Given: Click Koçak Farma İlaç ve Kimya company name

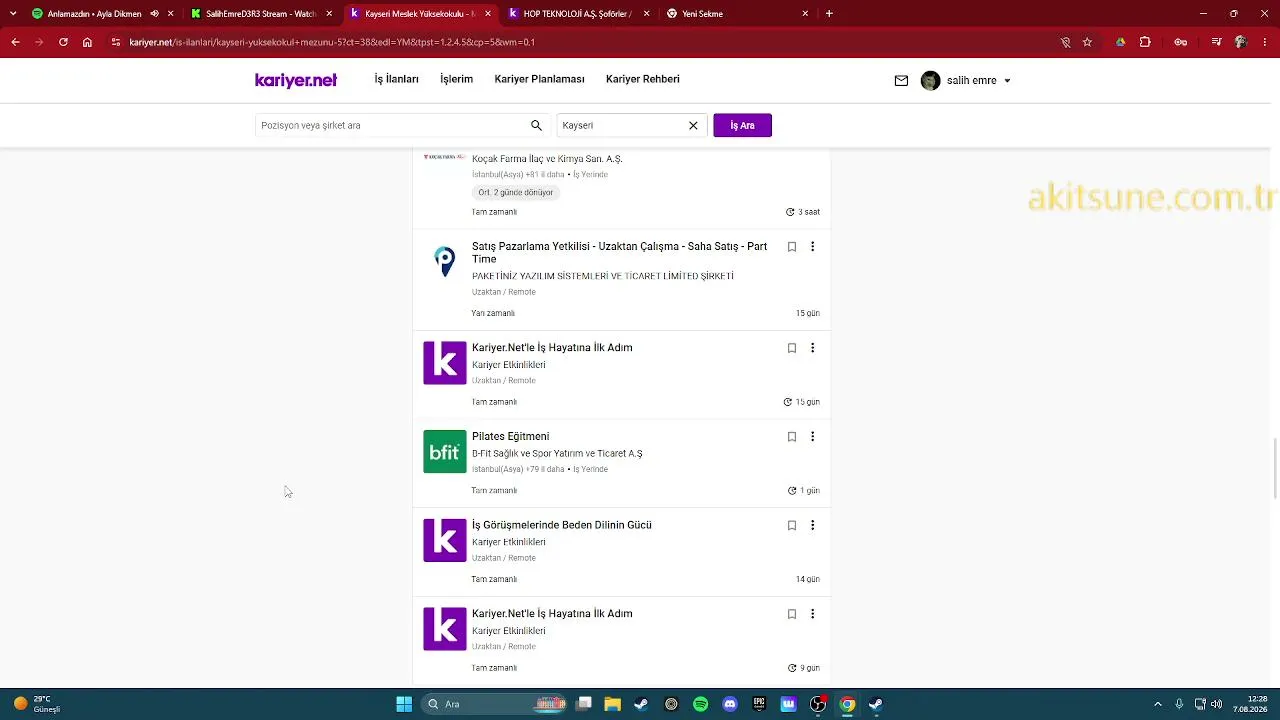Looking at the screenshot, I should [x=547, y=159].
